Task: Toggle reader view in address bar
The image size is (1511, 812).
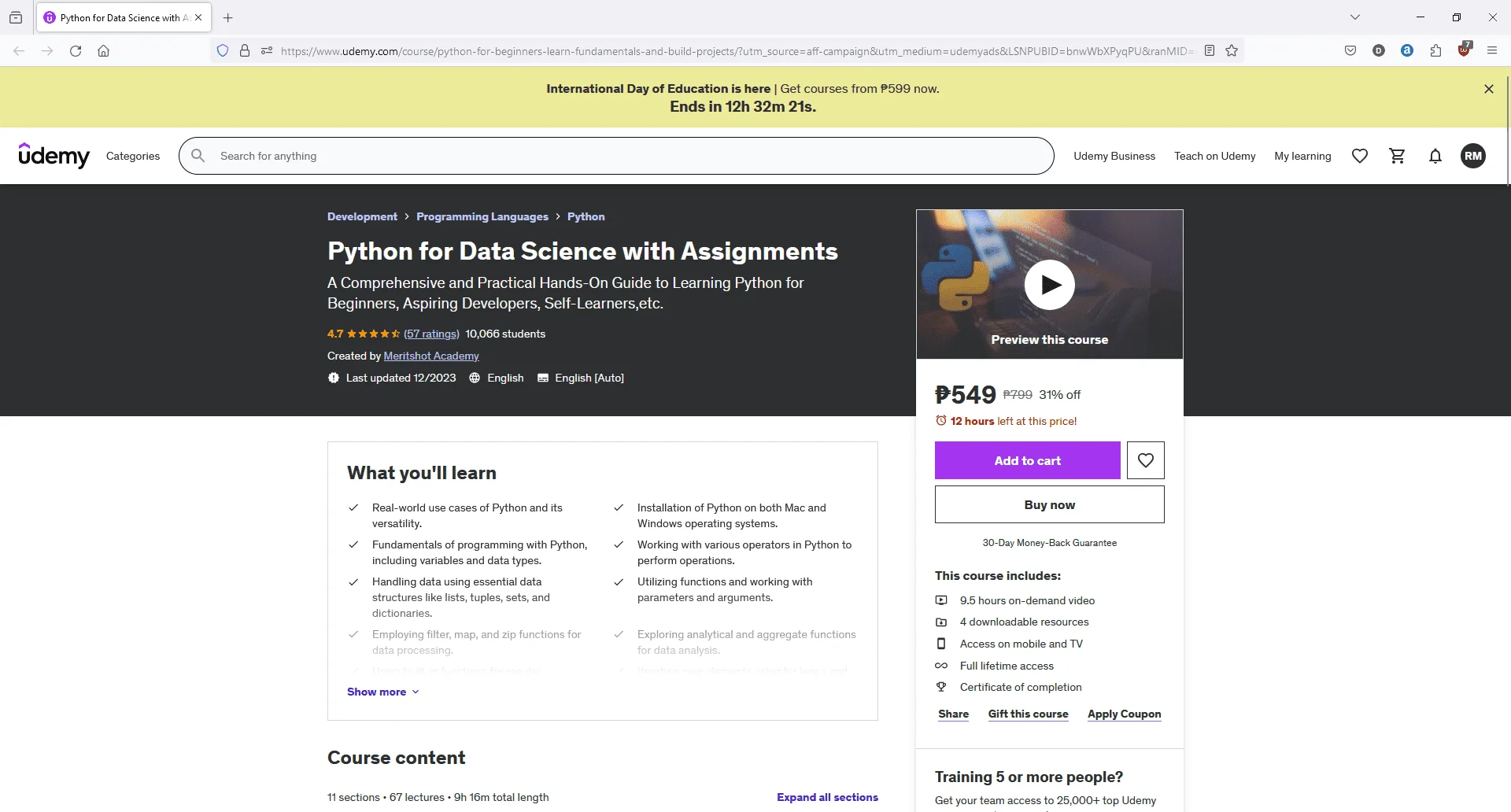Action: click(x=1210, y=51)
